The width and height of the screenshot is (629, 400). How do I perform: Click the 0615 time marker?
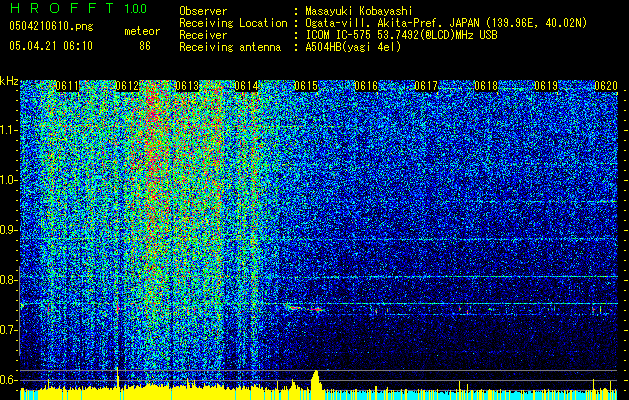click(306, 86)
